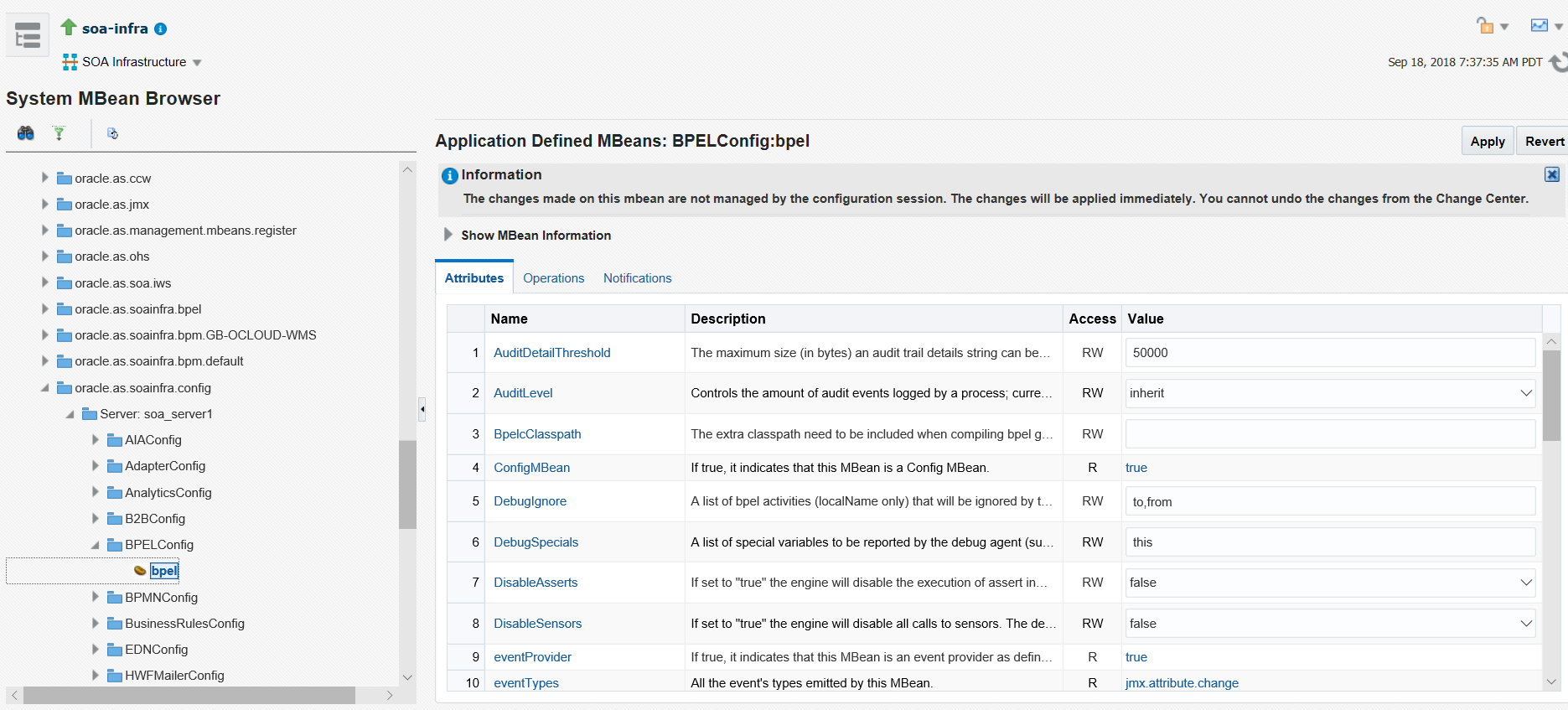This screenshot has width=1568, height=710.
Task: Click DebugIgnore value field
Action: [x=1330, y=501]
